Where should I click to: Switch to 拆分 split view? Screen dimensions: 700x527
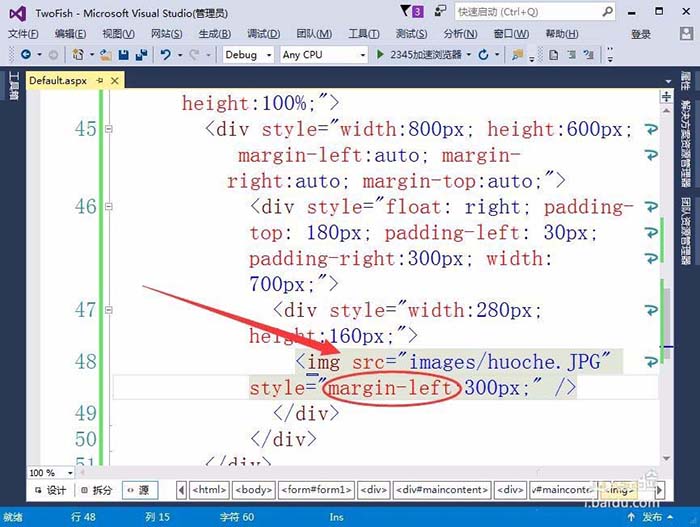click(96, 490)
